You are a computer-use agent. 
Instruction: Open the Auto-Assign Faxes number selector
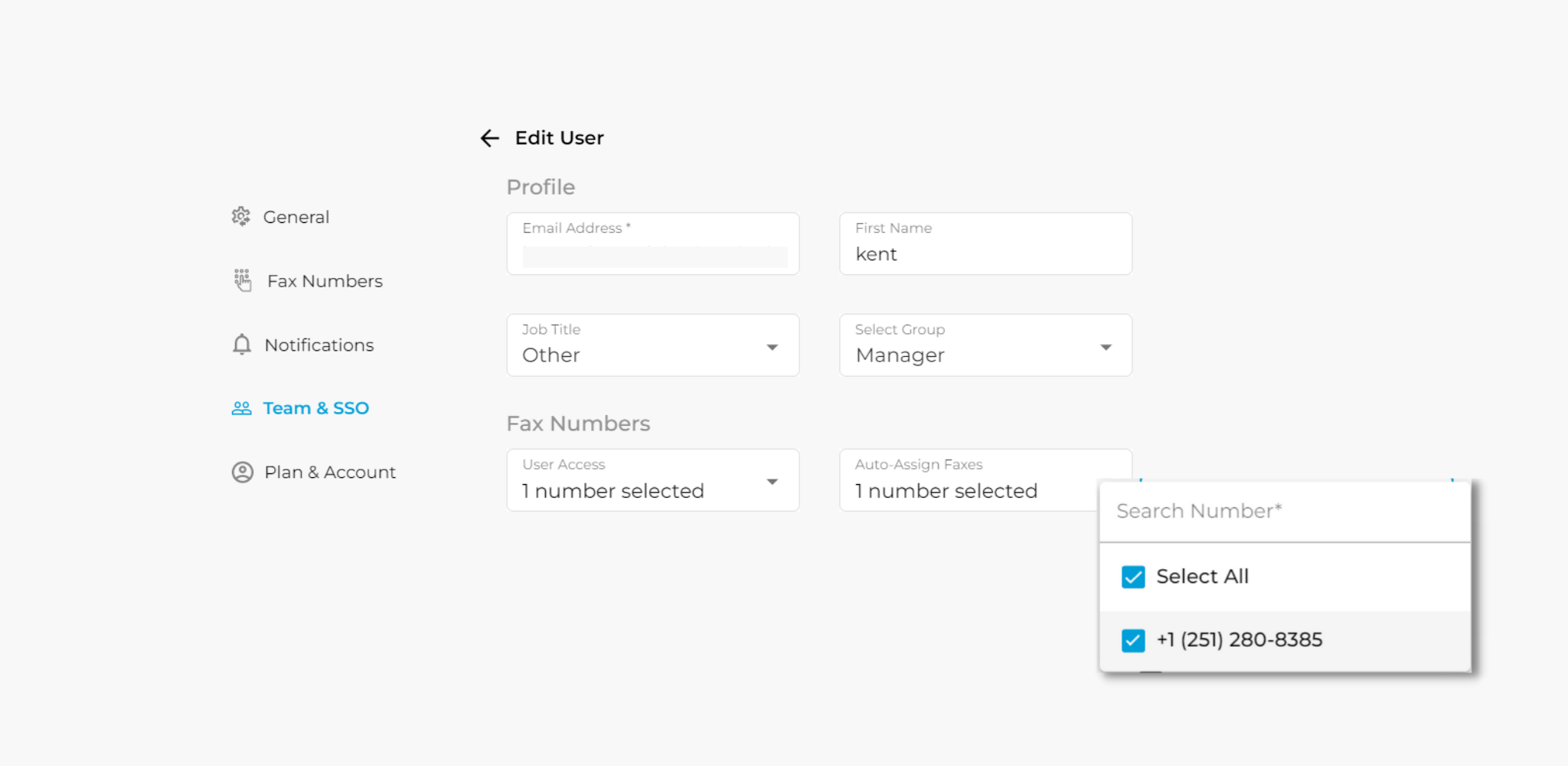[969, 480]
